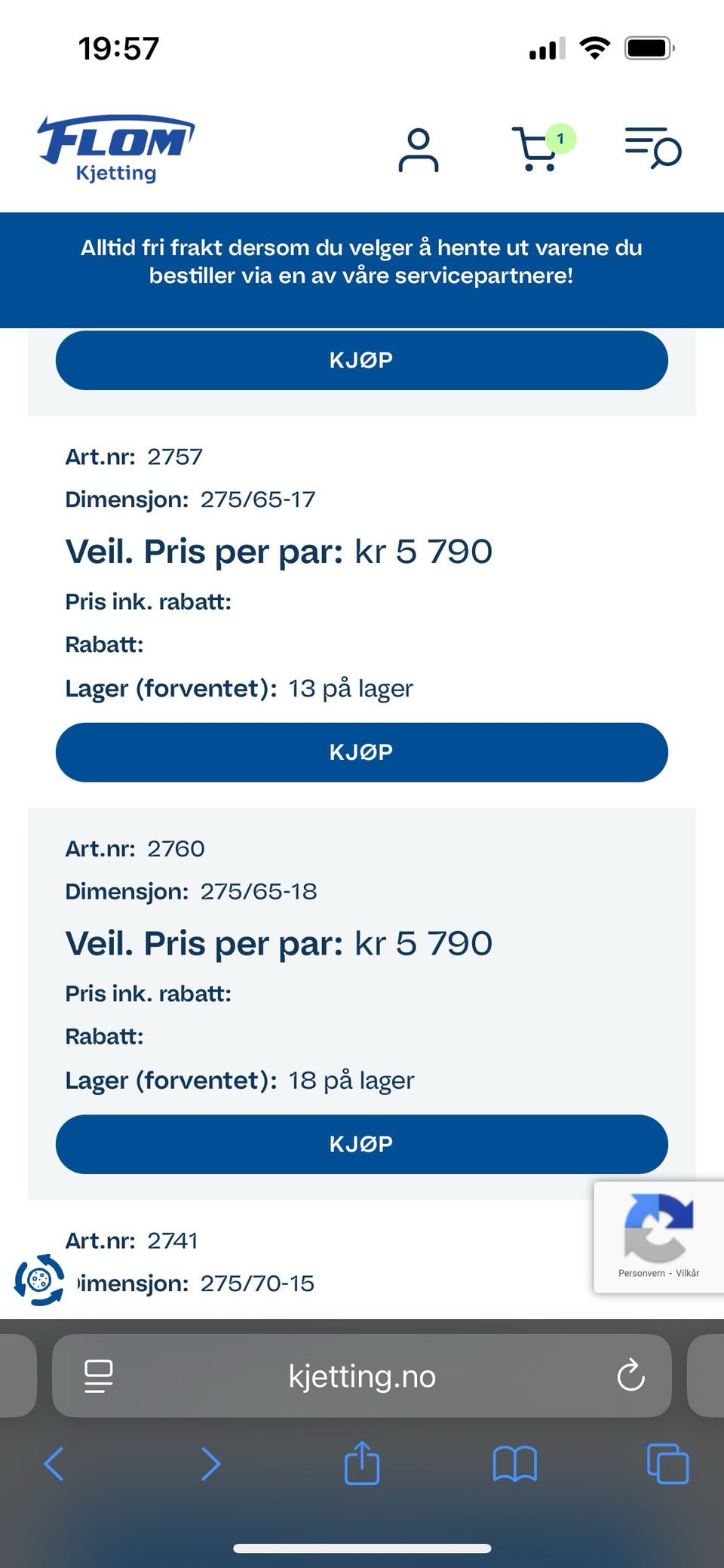Tap the kjetting.no address bar

pyautogui.click(x=362, y=1376)
